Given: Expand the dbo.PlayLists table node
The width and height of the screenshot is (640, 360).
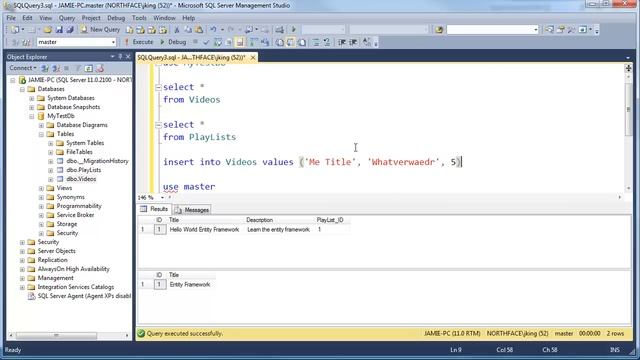Looking at the screenshot, I should coord(51,170).
